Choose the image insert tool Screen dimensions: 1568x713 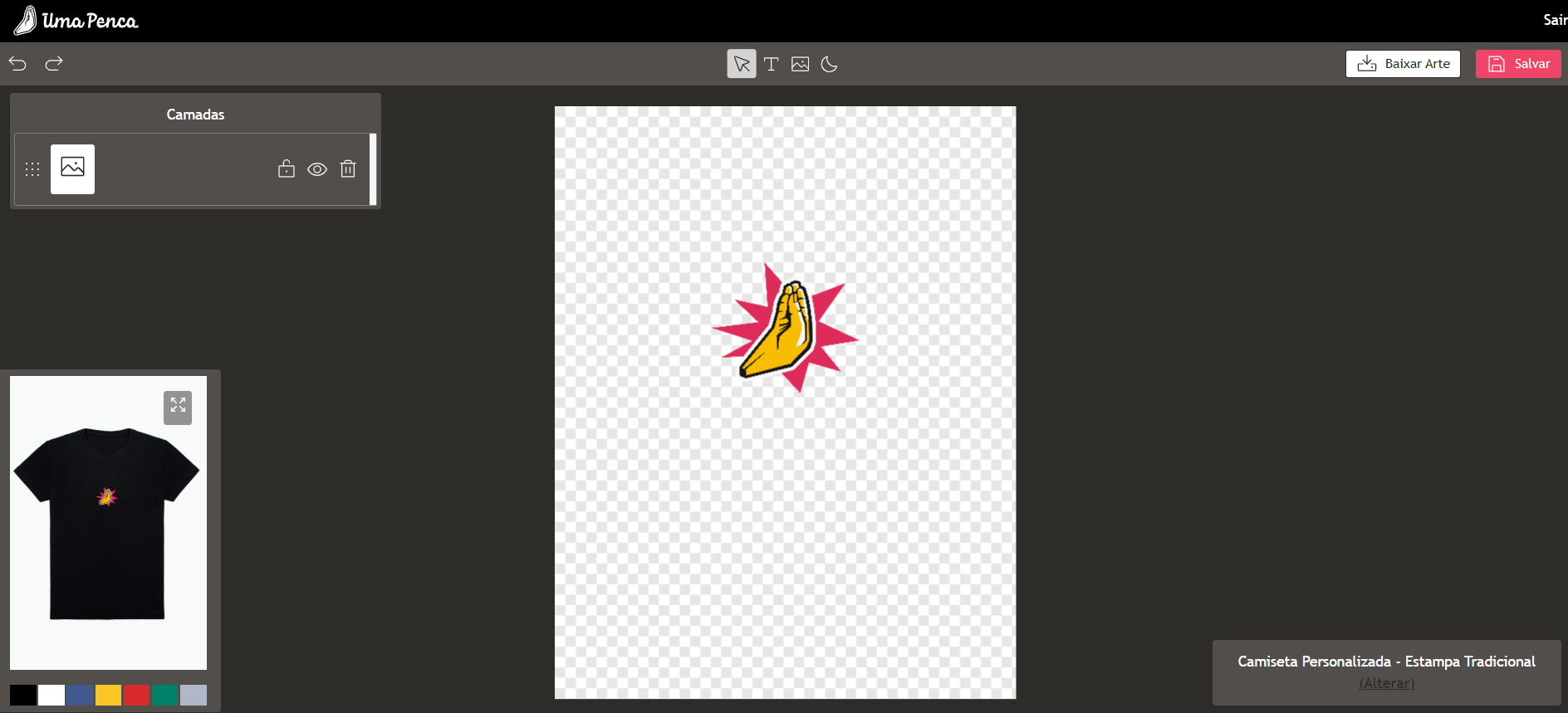tap(800, 64)
